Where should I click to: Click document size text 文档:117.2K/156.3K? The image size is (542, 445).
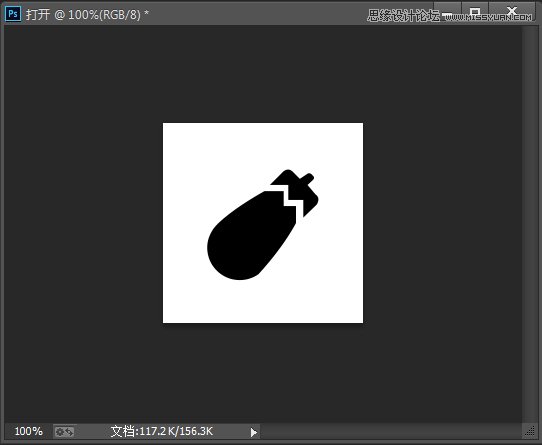click(162, 431)
